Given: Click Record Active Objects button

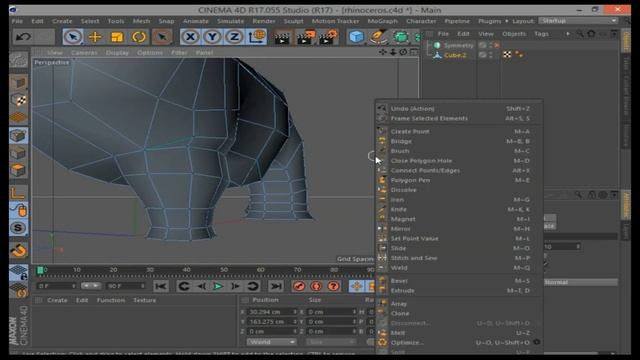Looking at the screenshot, I should 299,286.
